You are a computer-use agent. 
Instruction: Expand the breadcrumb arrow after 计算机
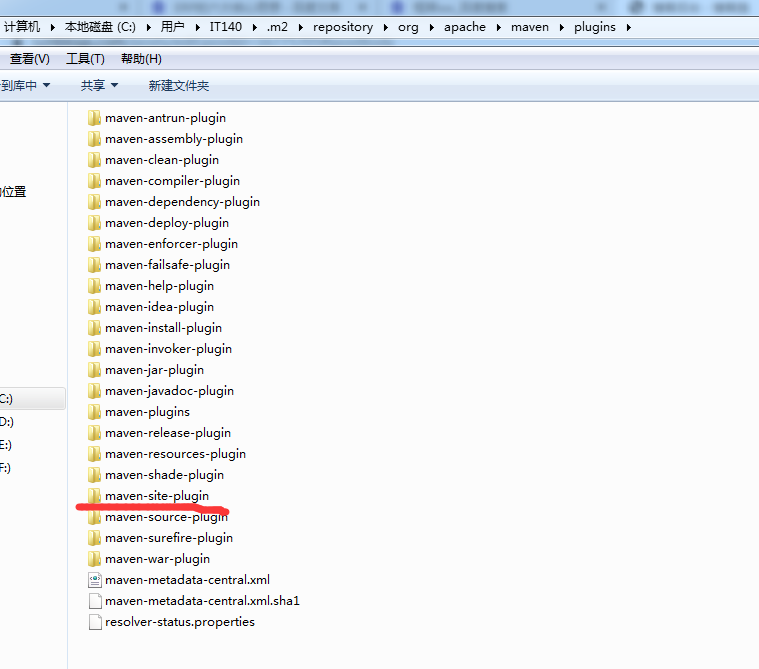[x=52, y=28]
